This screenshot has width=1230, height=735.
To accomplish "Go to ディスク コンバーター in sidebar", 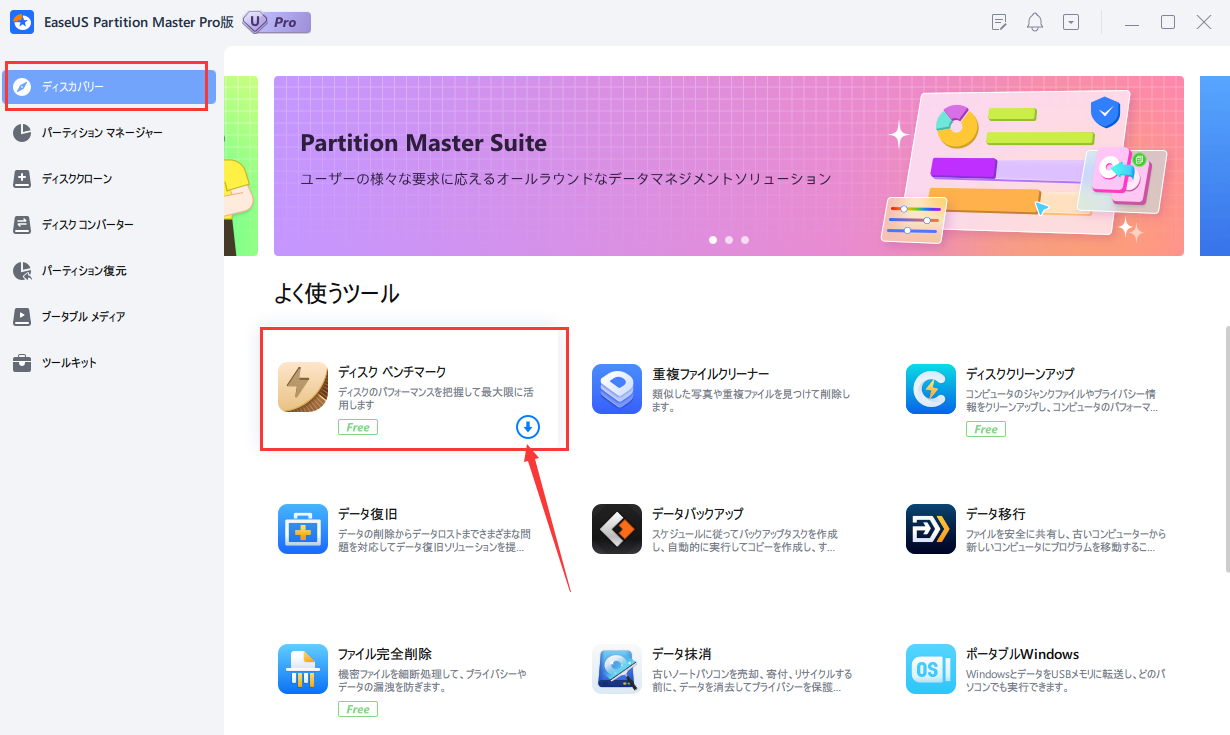I will (x=87, y=225).
